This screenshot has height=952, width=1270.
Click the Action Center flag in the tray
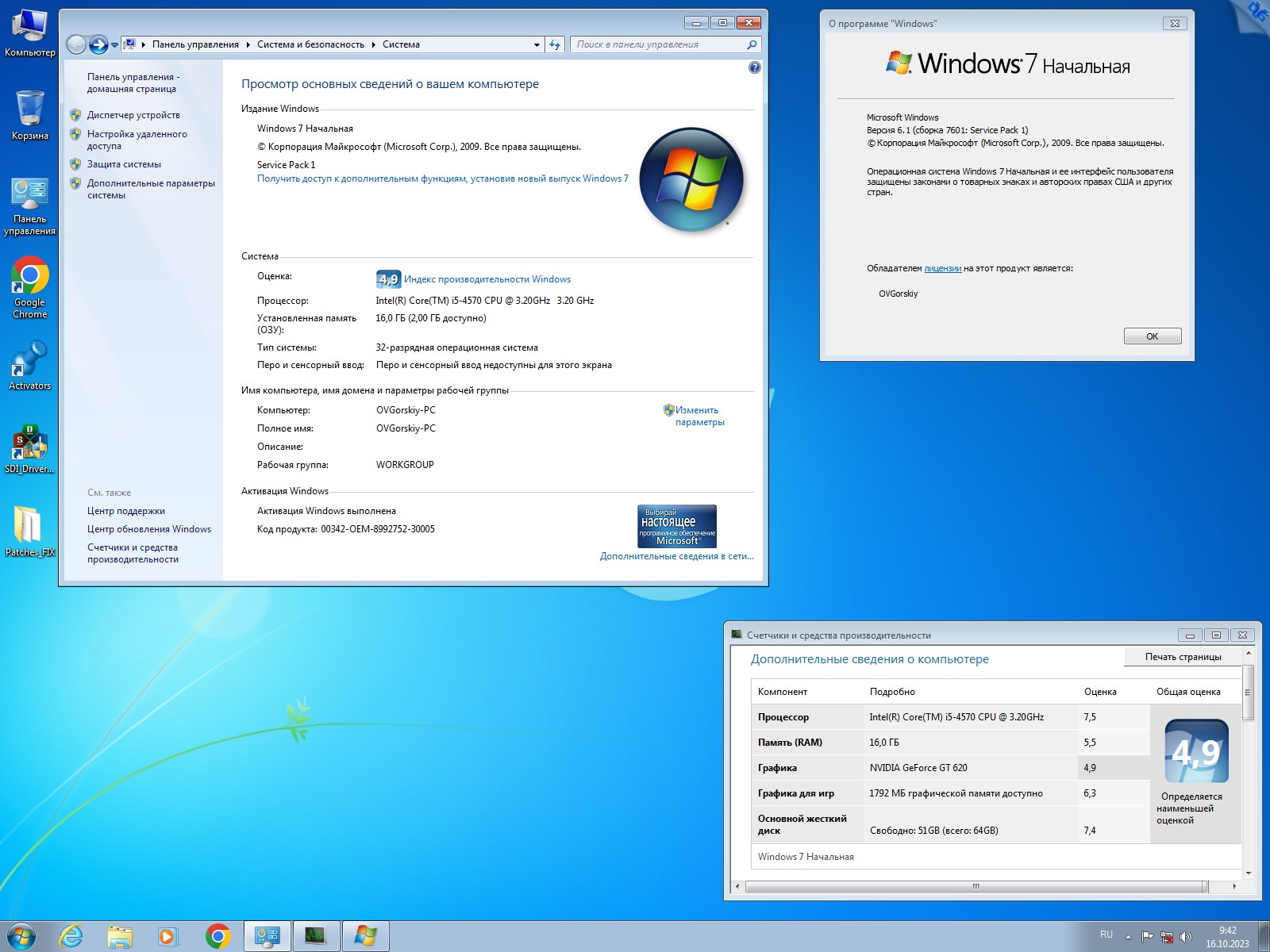(1147, 937)
